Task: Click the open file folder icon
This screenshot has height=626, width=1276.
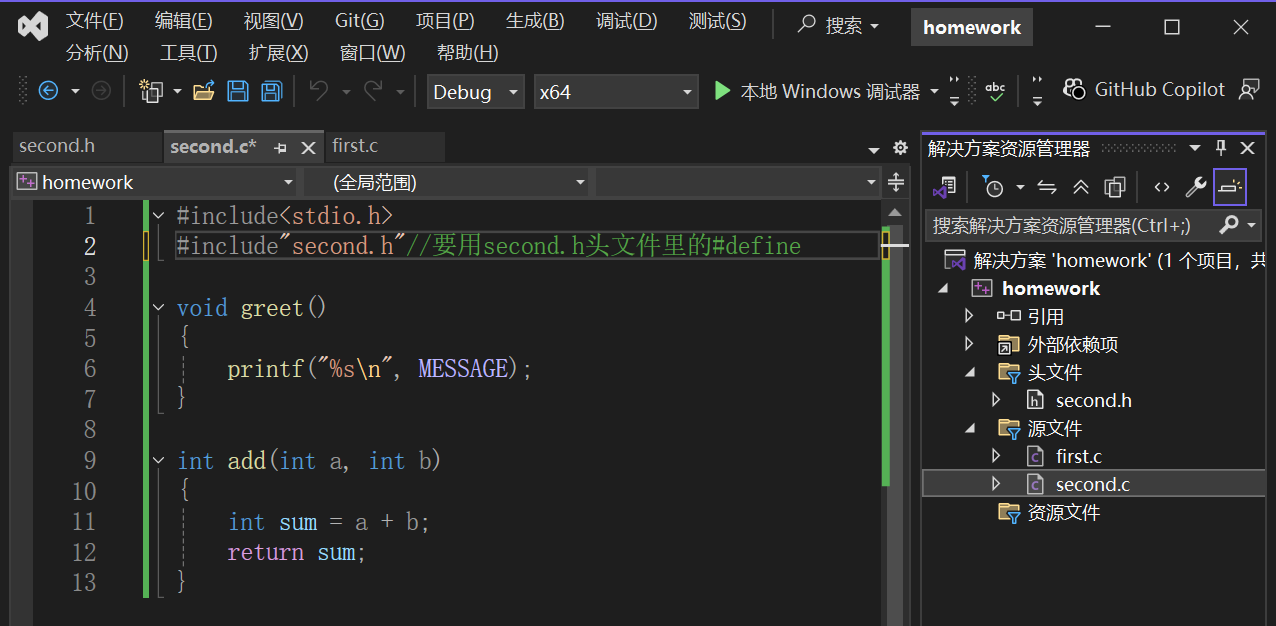Action: [204, 91]
